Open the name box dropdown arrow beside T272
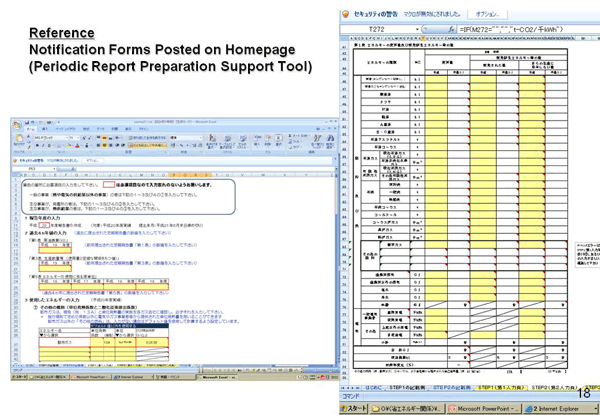 (417, 29)
